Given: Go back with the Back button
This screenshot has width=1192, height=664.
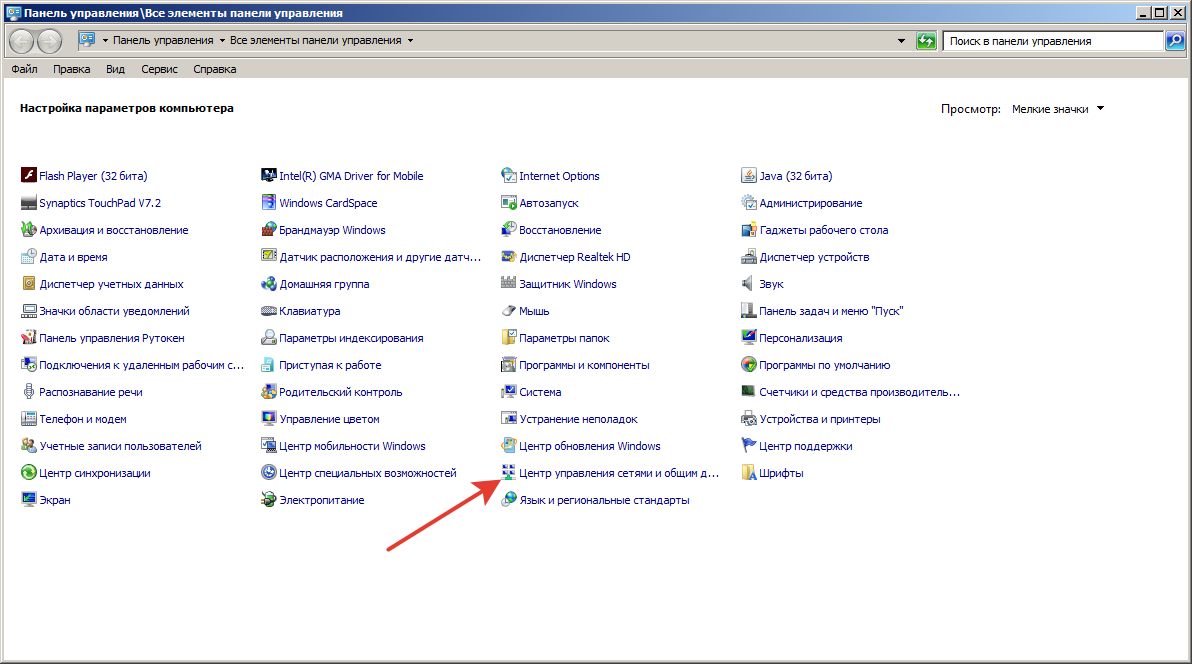Looking at the screenshot, I should [x=22, y=41].
